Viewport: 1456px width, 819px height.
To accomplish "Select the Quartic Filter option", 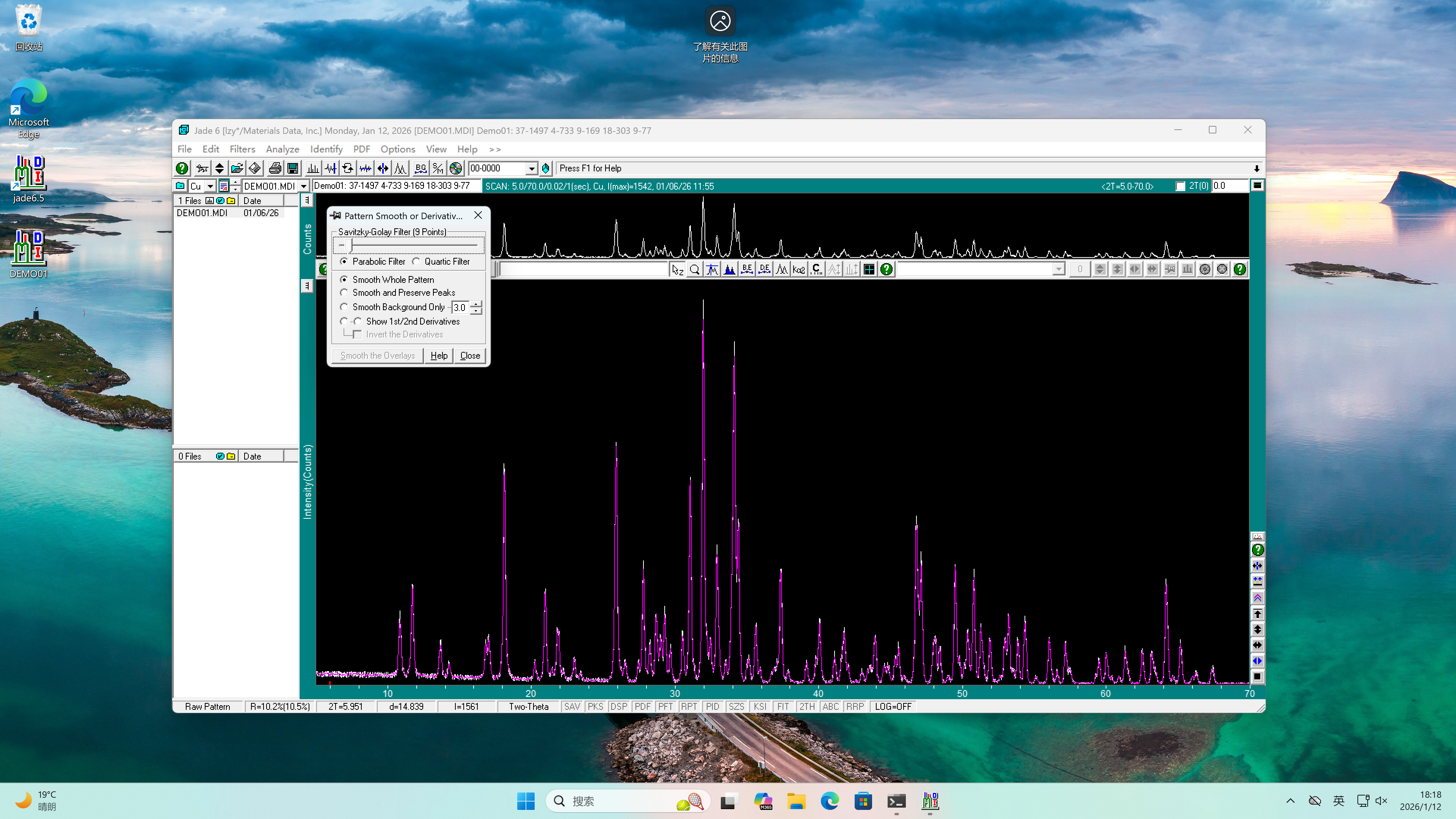I will (x=417, y=261).
